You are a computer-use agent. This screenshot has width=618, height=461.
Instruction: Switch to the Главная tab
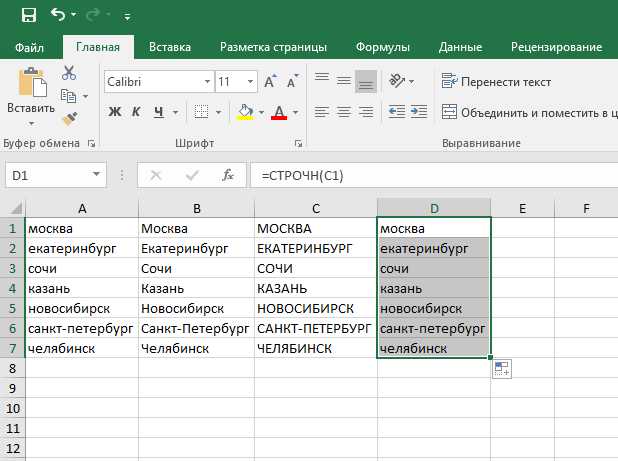pyautogui.click(x=98, y=47)
